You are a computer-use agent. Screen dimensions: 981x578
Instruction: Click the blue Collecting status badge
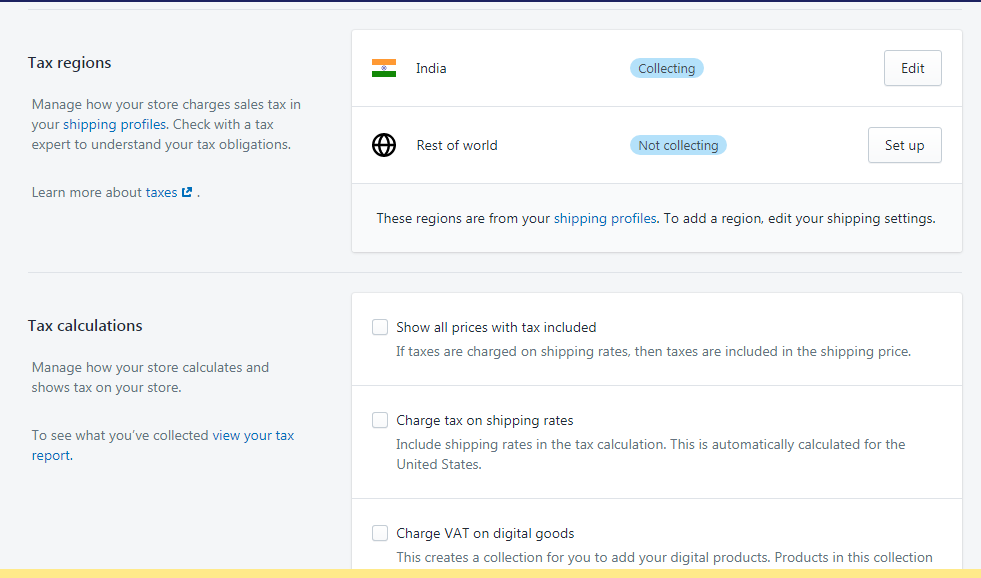(x=666, y=68)
